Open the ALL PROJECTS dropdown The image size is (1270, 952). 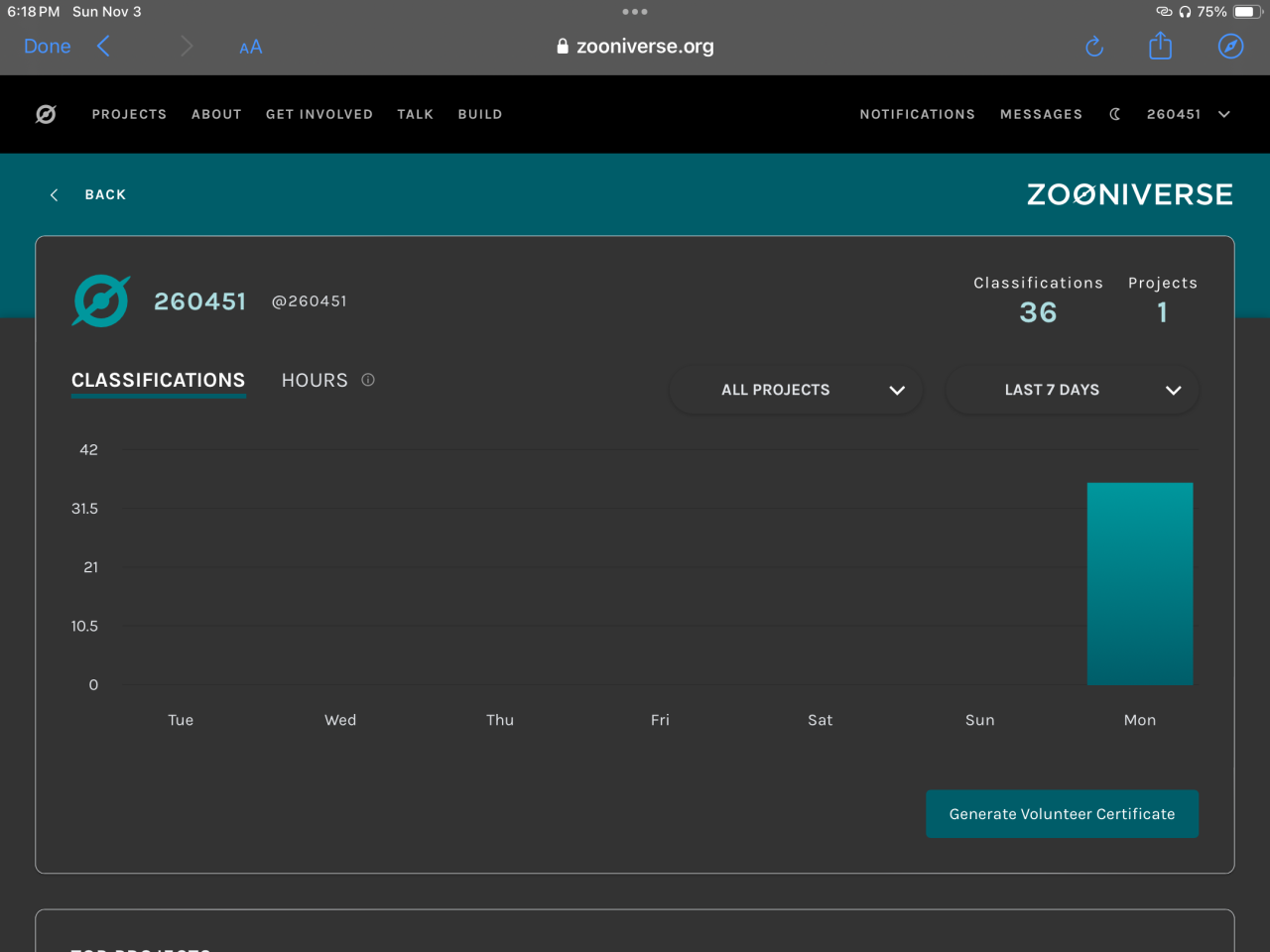(x=797, y=390)
